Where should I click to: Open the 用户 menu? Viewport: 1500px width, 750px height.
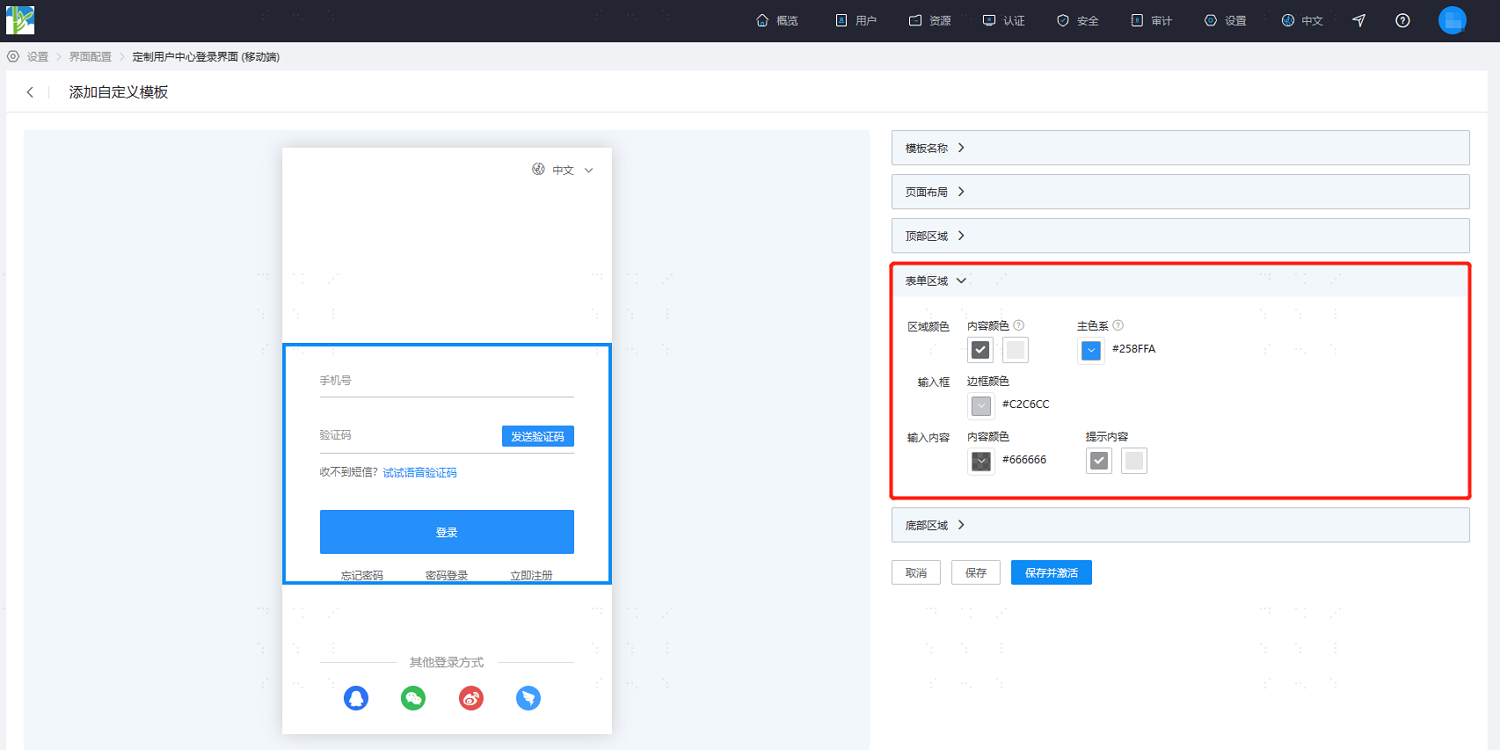coord(856,20)
